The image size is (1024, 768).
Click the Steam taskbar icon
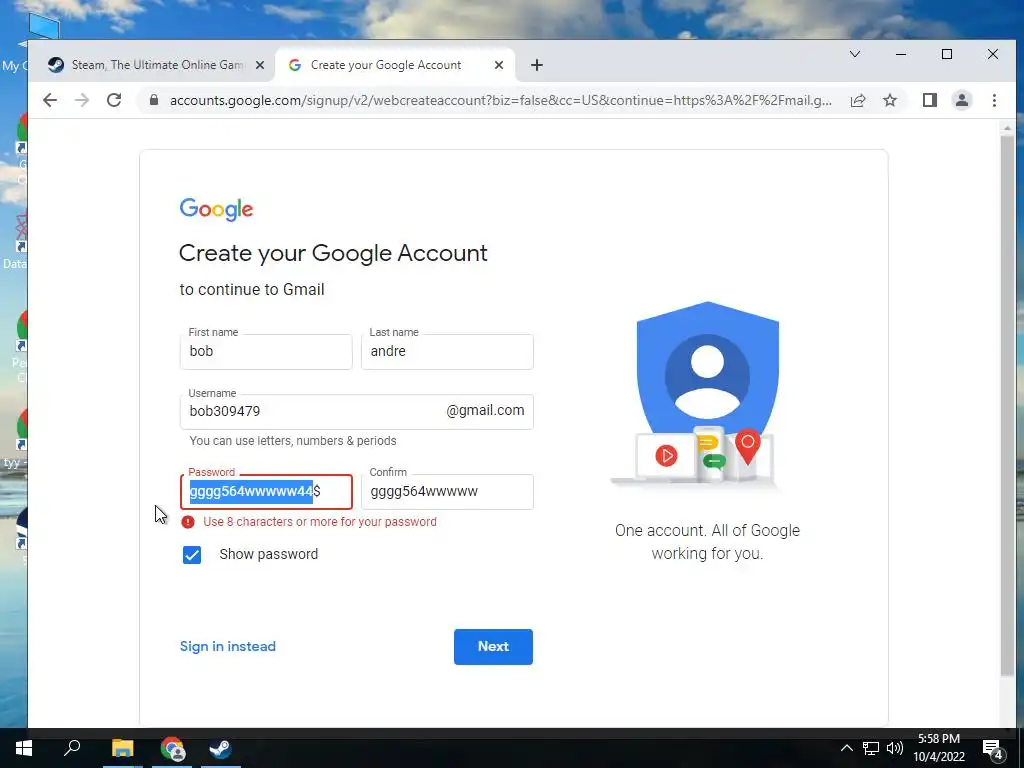click(x=221, y=748)
